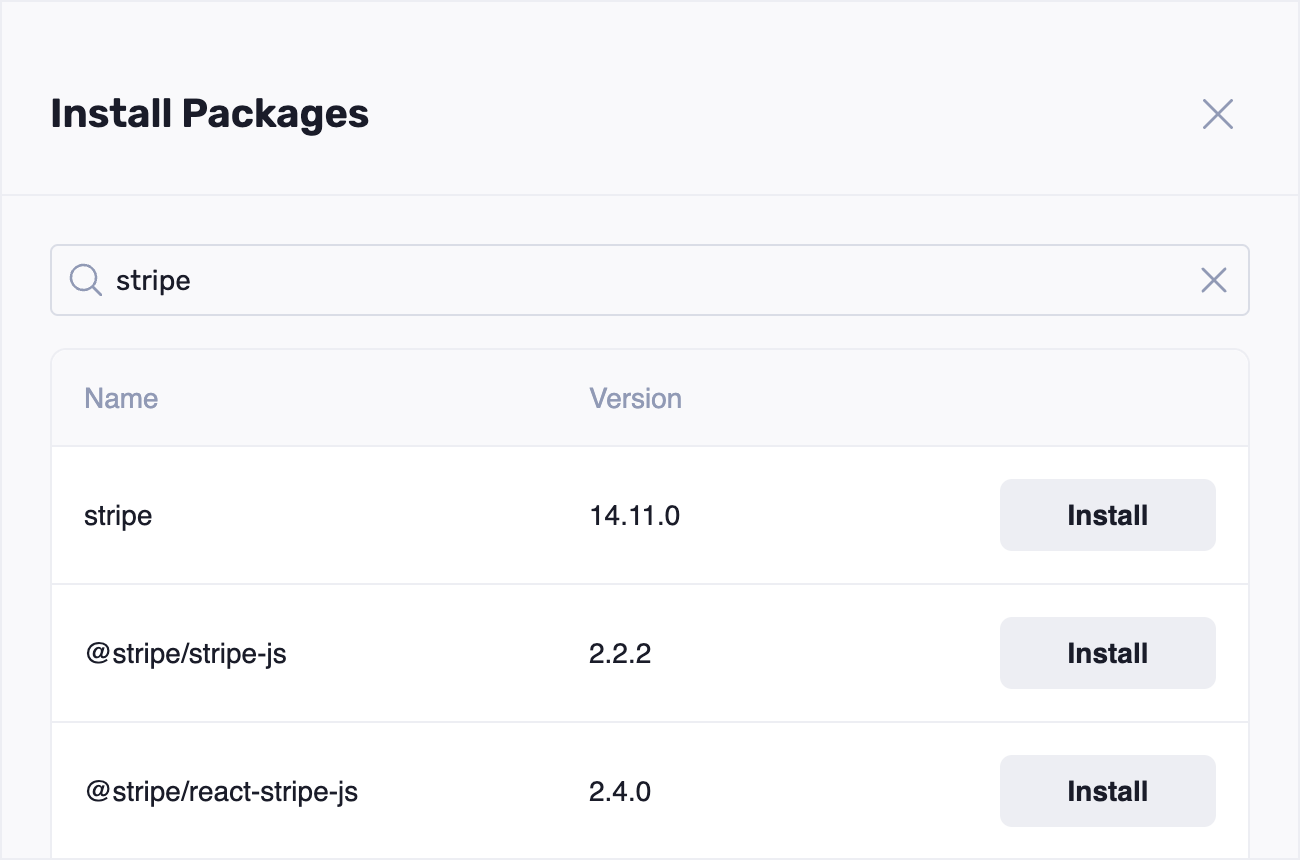The image size is (1300, 860).
Task: Install the stripe 14.11.0 package
Action: tap(1107, 515)
